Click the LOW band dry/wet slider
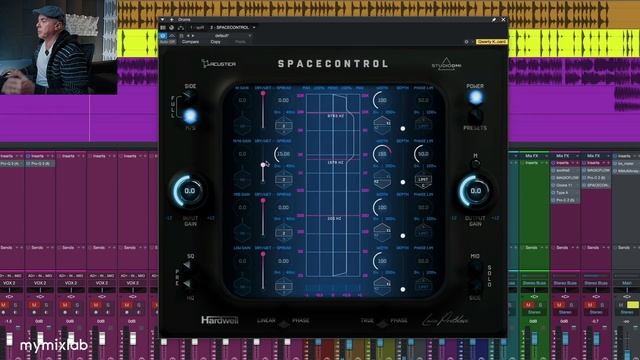Image resolution: width=640 pixels, height=360 pixels. [263, 271]
